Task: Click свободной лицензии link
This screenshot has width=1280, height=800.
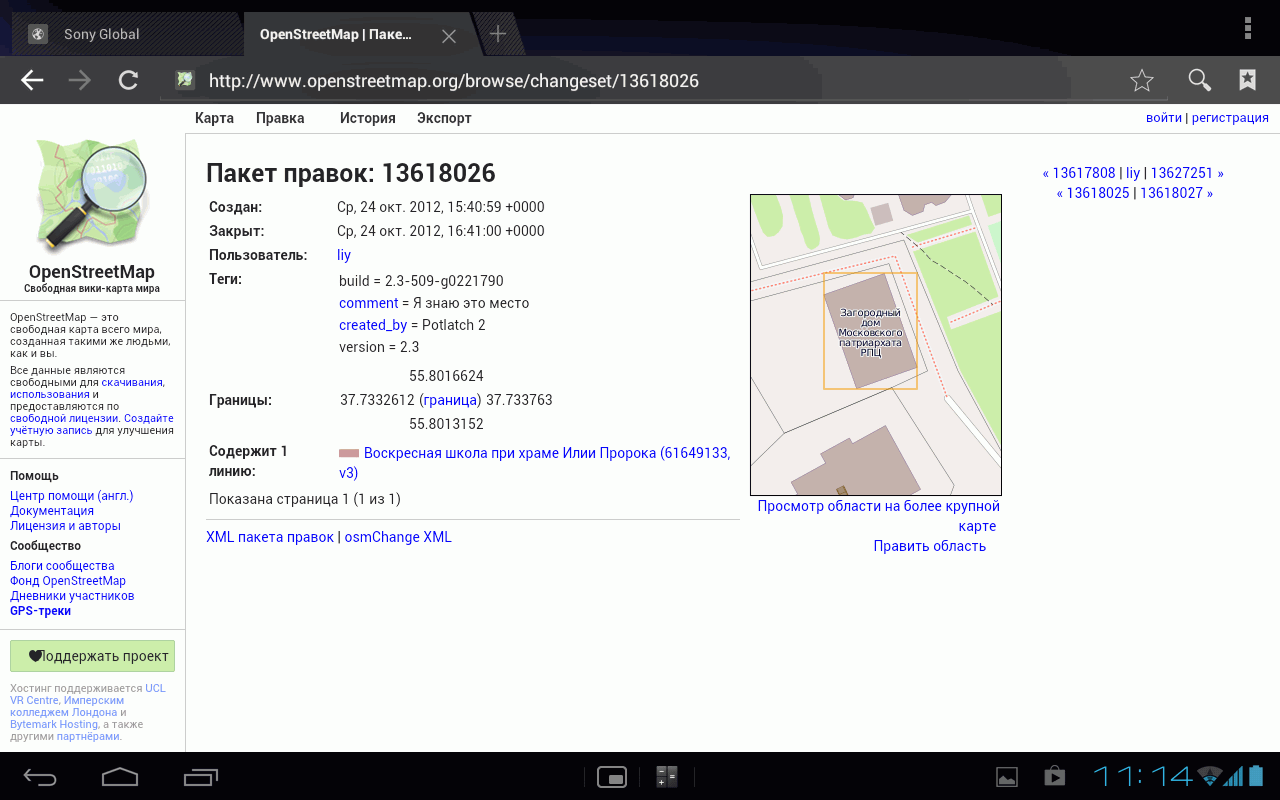Action: coord(64,418)
